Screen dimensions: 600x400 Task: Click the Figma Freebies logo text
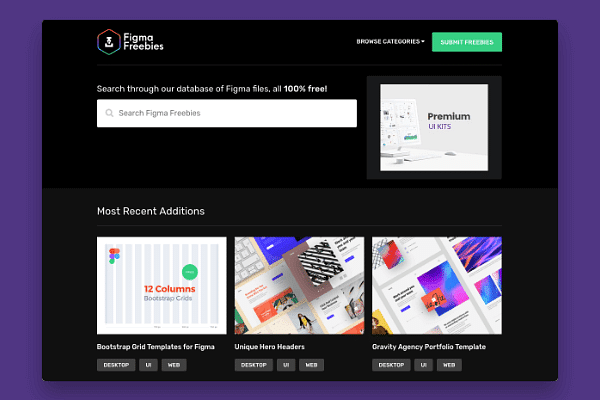point(143,42)
